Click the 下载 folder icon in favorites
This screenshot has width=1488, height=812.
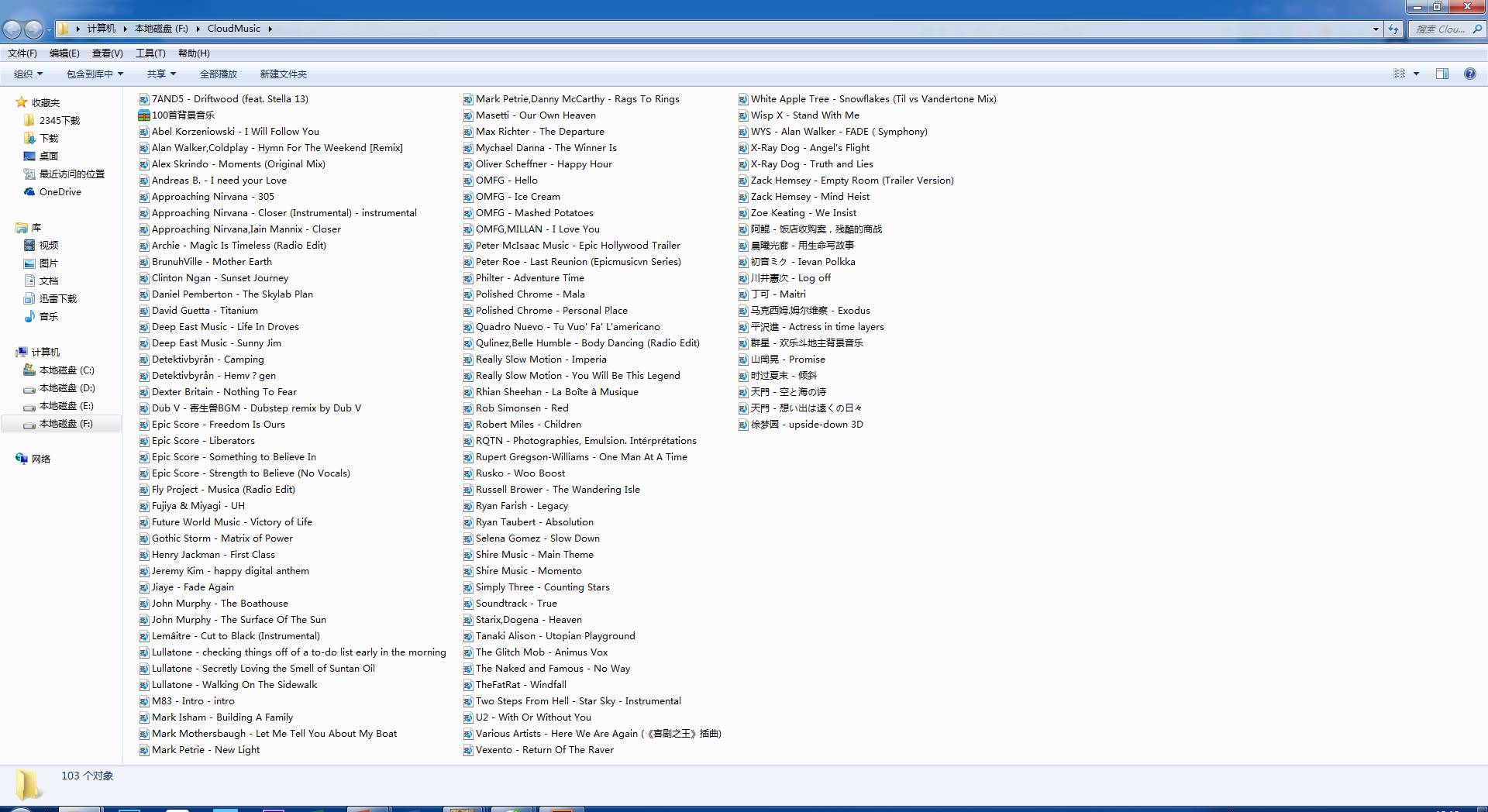29,138
